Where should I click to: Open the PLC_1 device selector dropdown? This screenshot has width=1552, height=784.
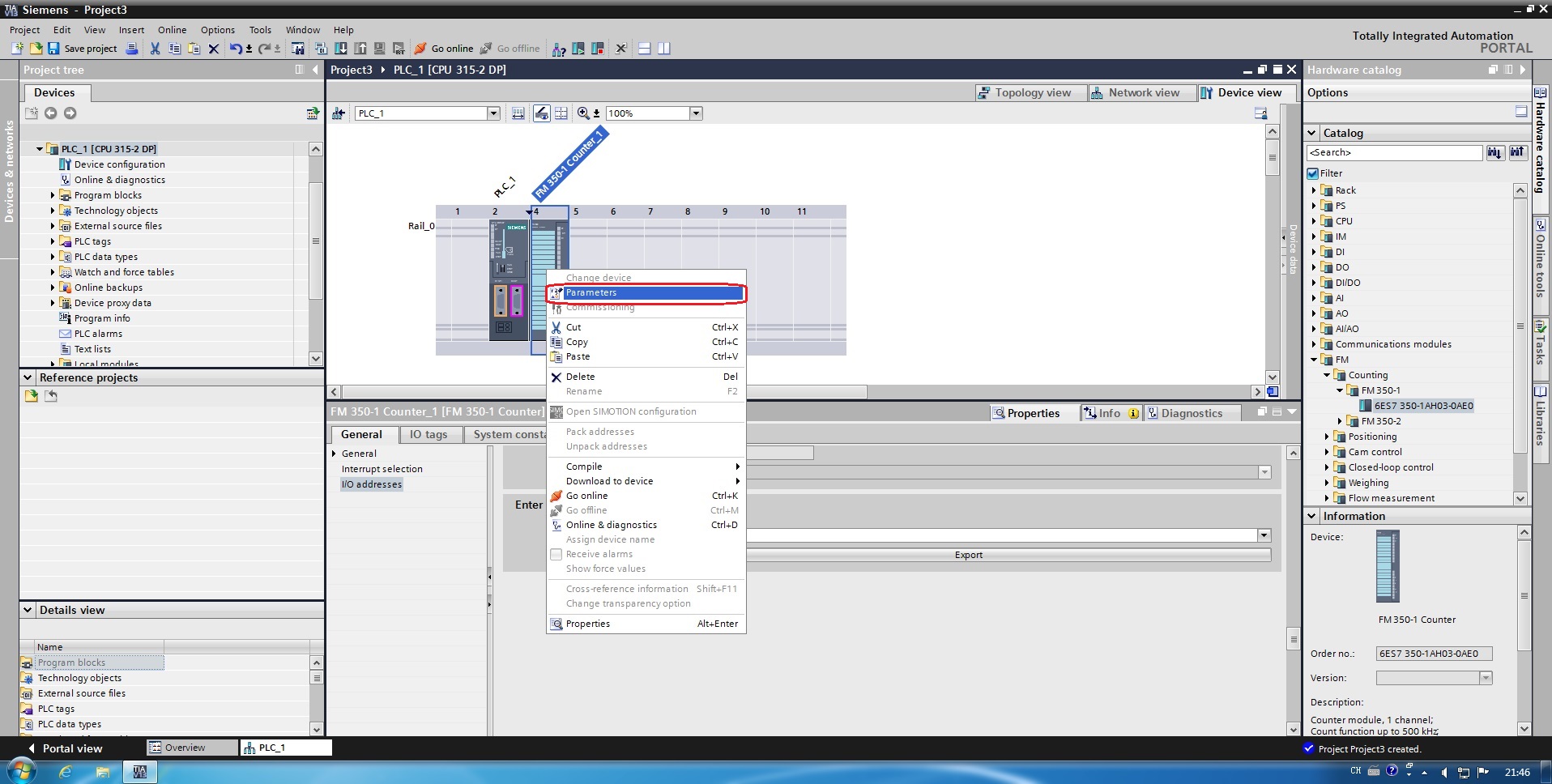pyautogui.click(x=493, y=113)
